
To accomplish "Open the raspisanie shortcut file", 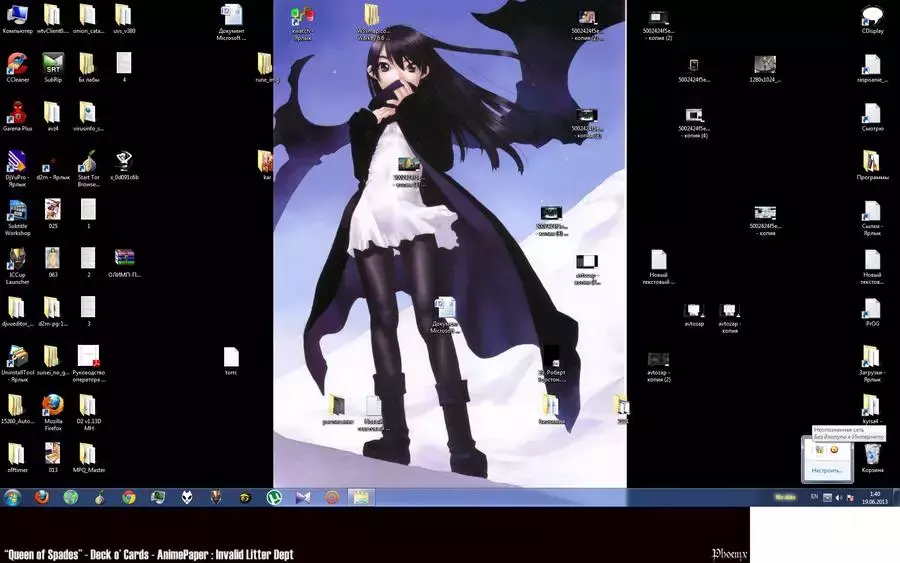I will [x=872, y=68].
